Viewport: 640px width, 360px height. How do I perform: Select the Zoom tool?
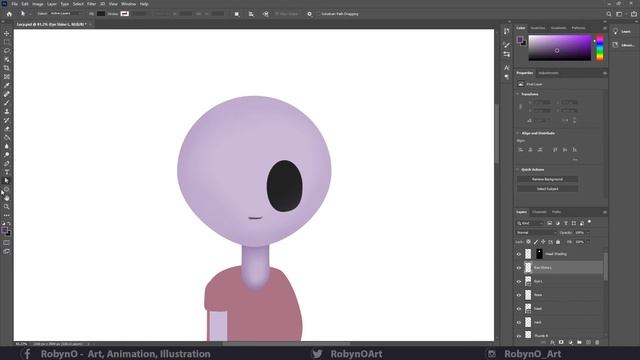click(7, 207)
